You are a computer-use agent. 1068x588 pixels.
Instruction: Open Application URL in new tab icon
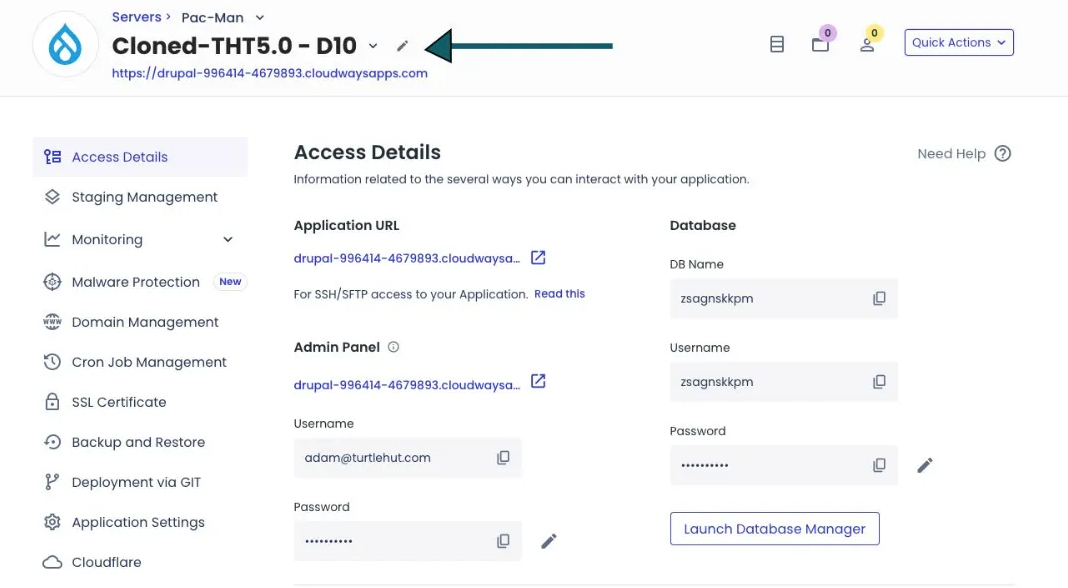pos(538,258)
